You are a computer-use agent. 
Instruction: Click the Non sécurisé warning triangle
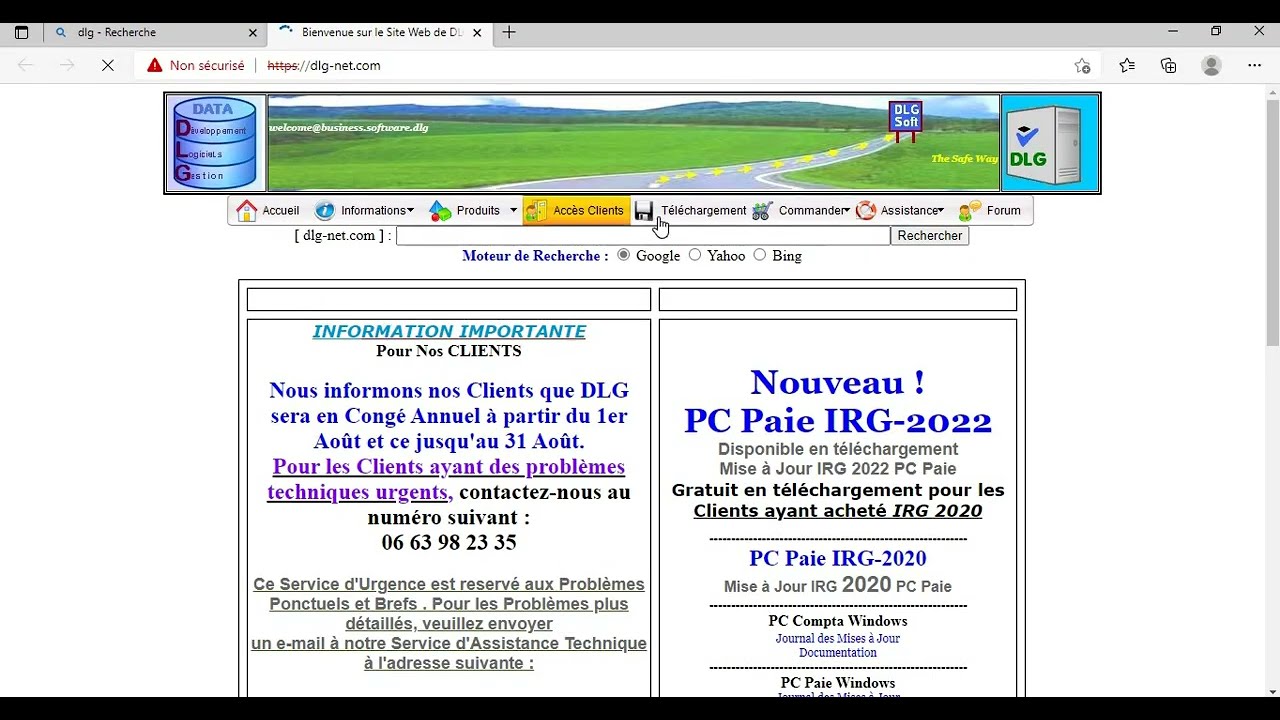tap(154, 65)
